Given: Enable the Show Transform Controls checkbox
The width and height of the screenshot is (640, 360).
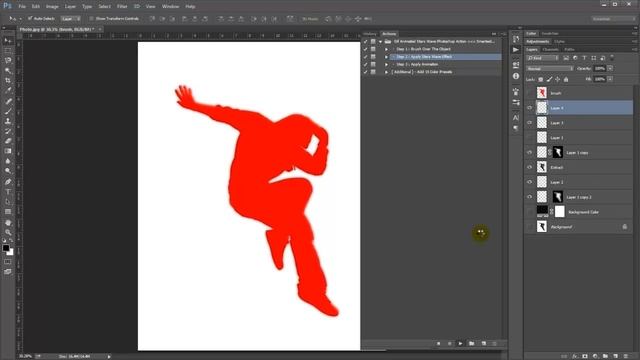Looking at the screenshot, I should 91,18.
